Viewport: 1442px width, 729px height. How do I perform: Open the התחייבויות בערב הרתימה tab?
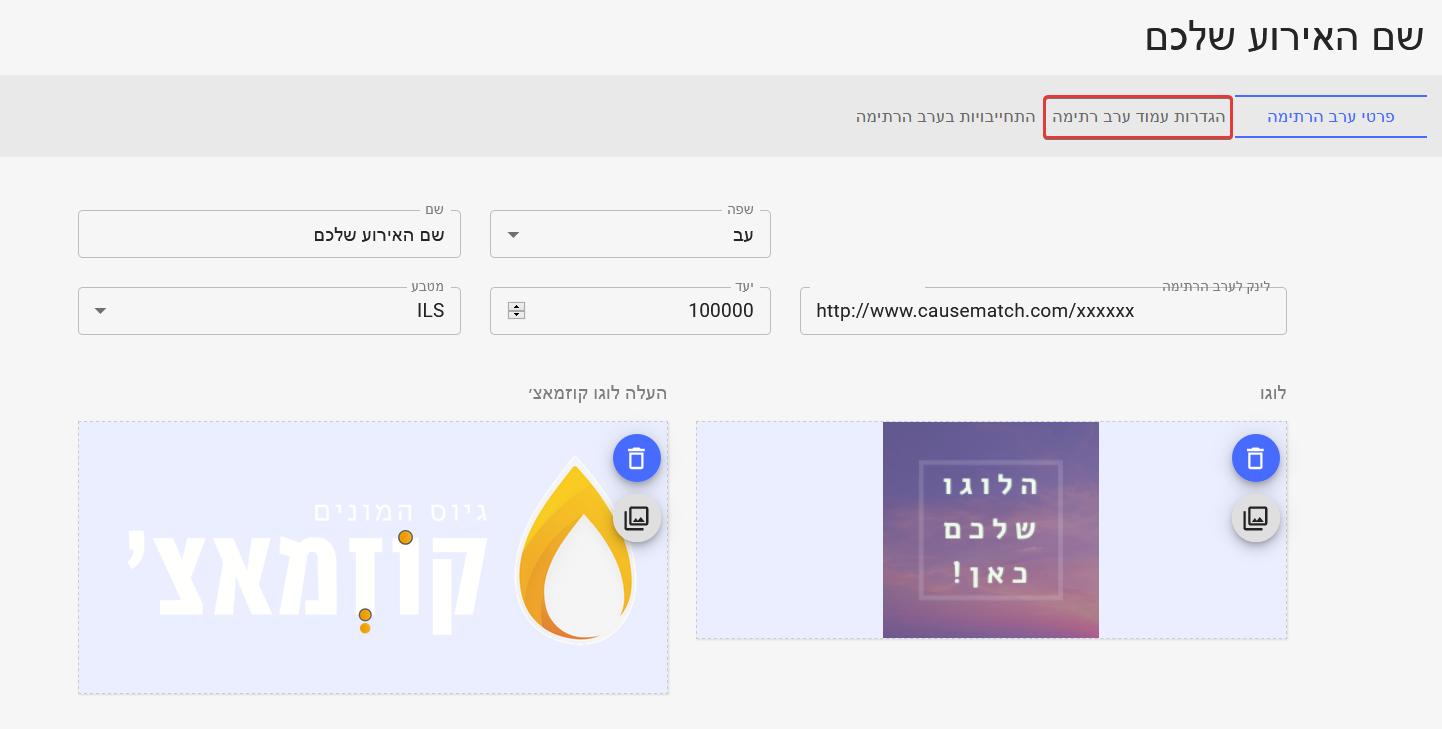(945, 117)
